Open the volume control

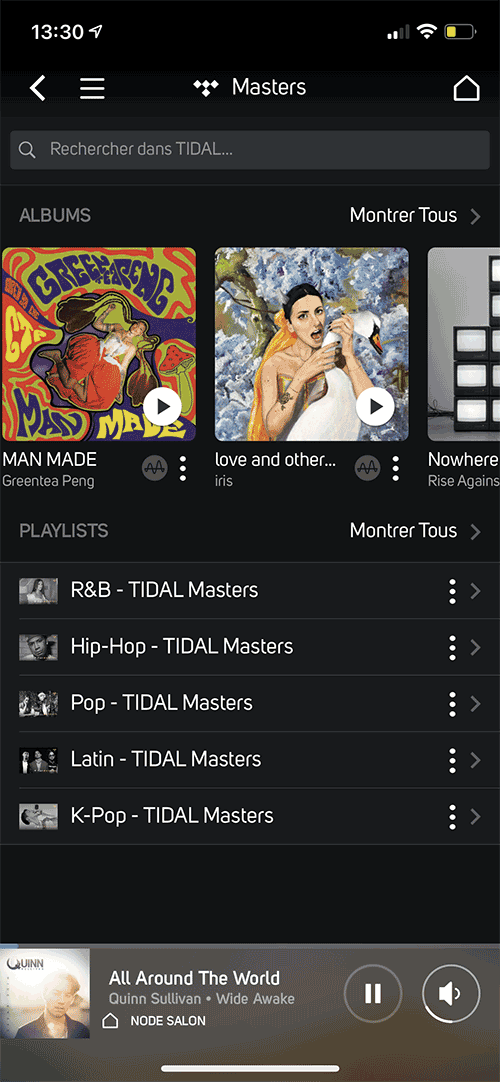coord(450,993)
